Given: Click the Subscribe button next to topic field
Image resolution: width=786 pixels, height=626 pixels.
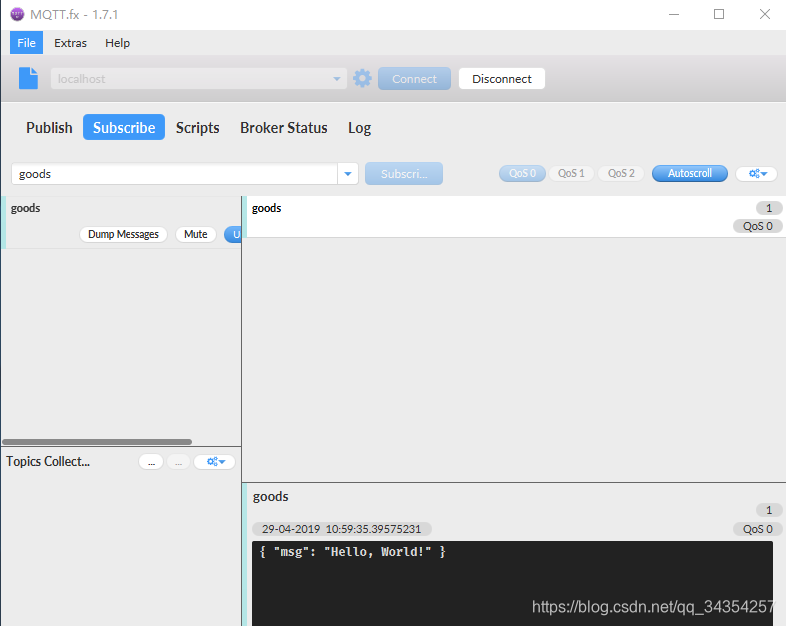Looking at the screenshot, I should pos(404,174).
